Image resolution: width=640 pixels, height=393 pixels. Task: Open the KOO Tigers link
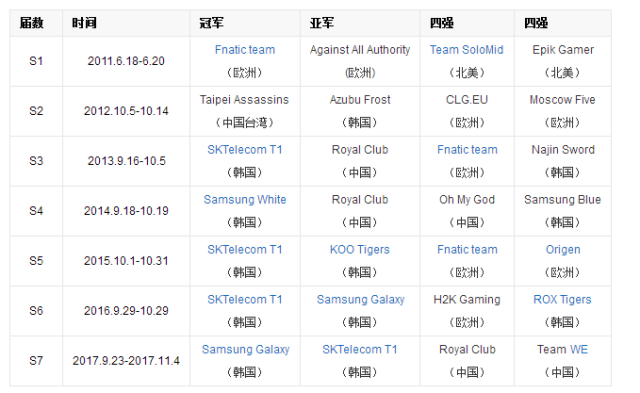[x=360, y=250]
